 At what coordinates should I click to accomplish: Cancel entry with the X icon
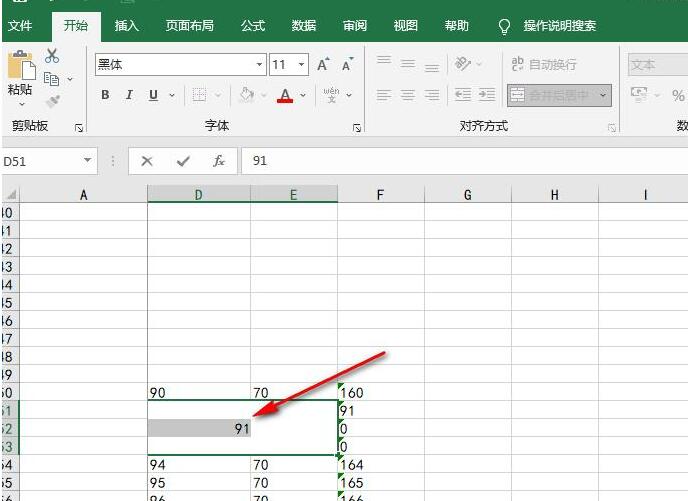click(147, 161)
